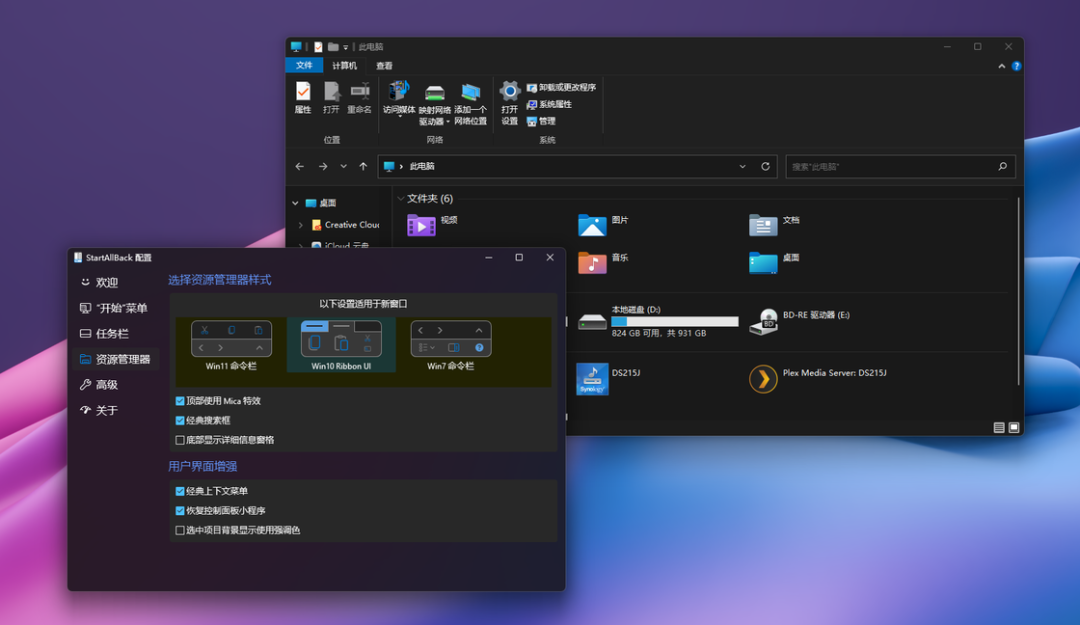Expand the Creative Cloud tree node
The image size is (1080, 625).
301,225
